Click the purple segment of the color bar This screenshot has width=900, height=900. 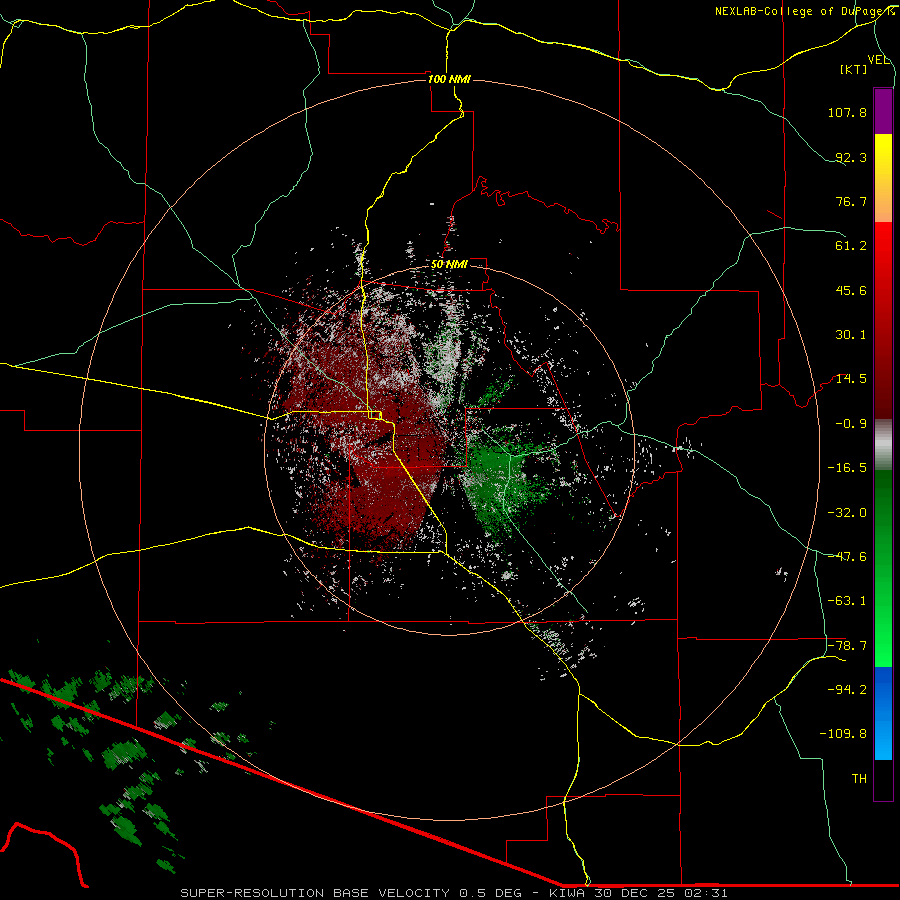click(x=883, y=111)
